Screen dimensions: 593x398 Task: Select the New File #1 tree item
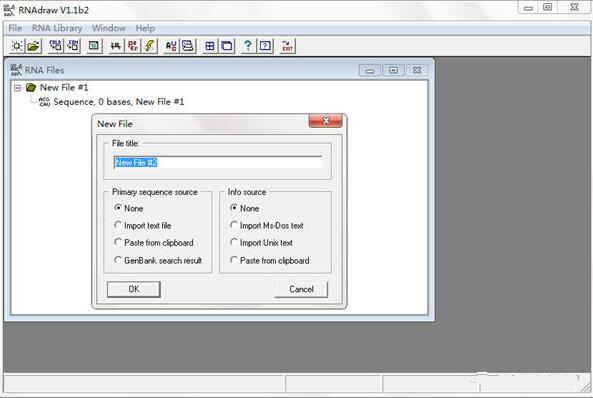64,87
